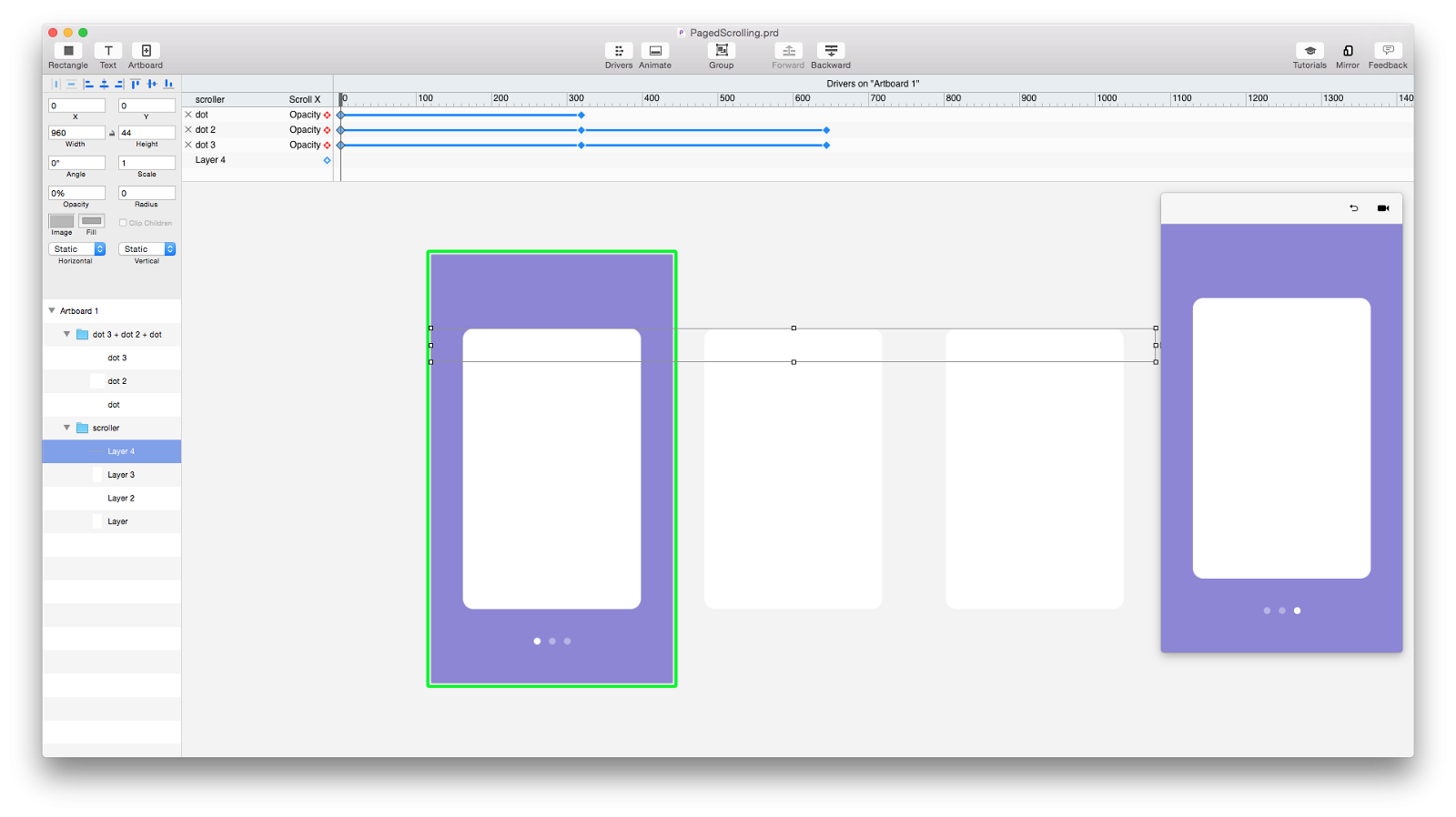Viewport: 1456px width, 817px height.
Task: Remove the dot 3 driver row
Action: coord(188,145)
